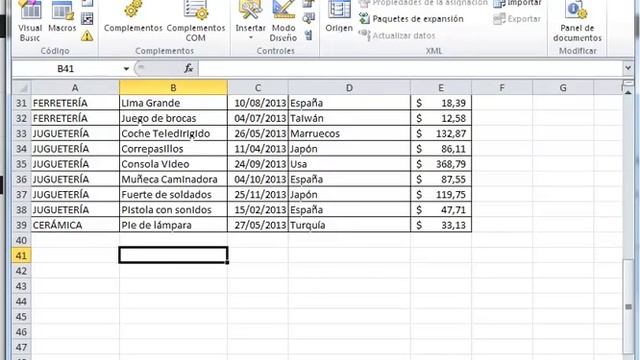Open the Name Box dropdown arrow
Viewport: 640px width, 360px height.
coord(126,69)
